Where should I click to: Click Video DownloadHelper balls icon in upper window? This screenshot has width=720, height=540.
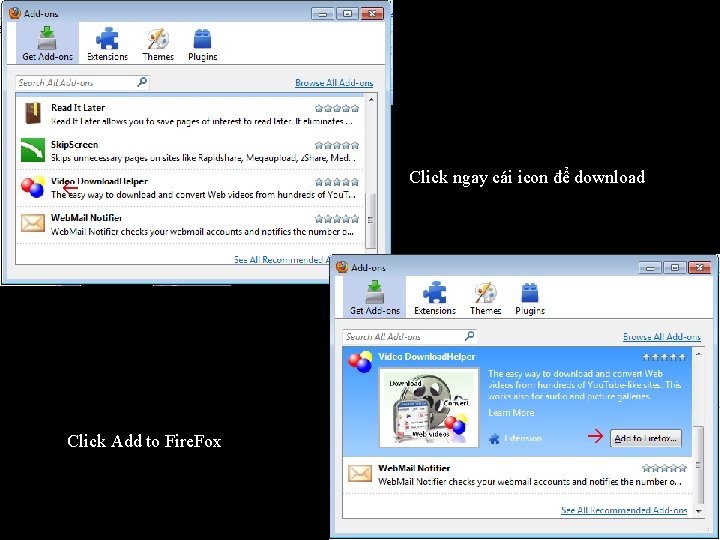point(33,186)
